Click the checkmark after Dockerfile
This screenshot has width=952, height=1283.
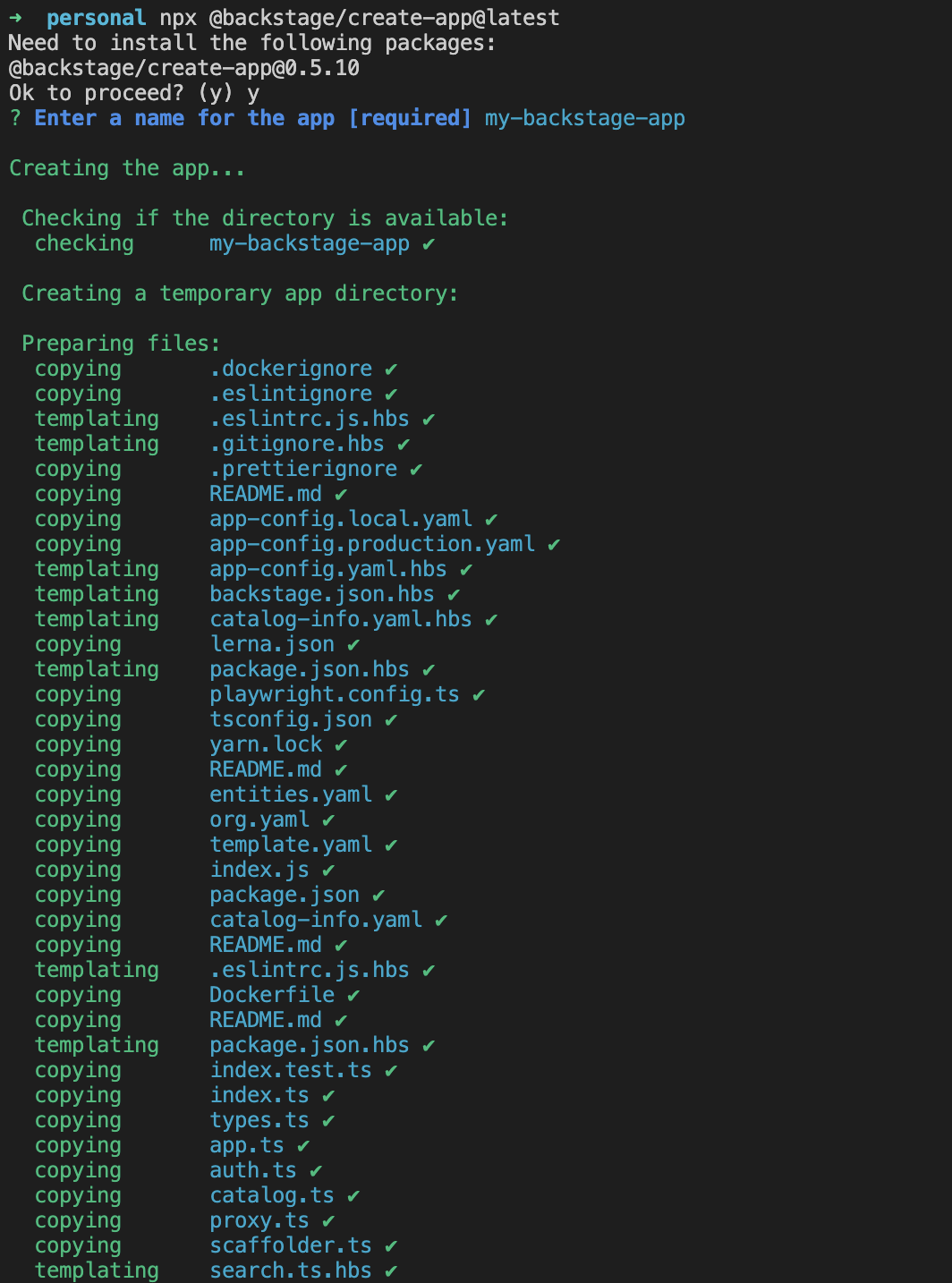pyautogui.click(x=353, y=995)
